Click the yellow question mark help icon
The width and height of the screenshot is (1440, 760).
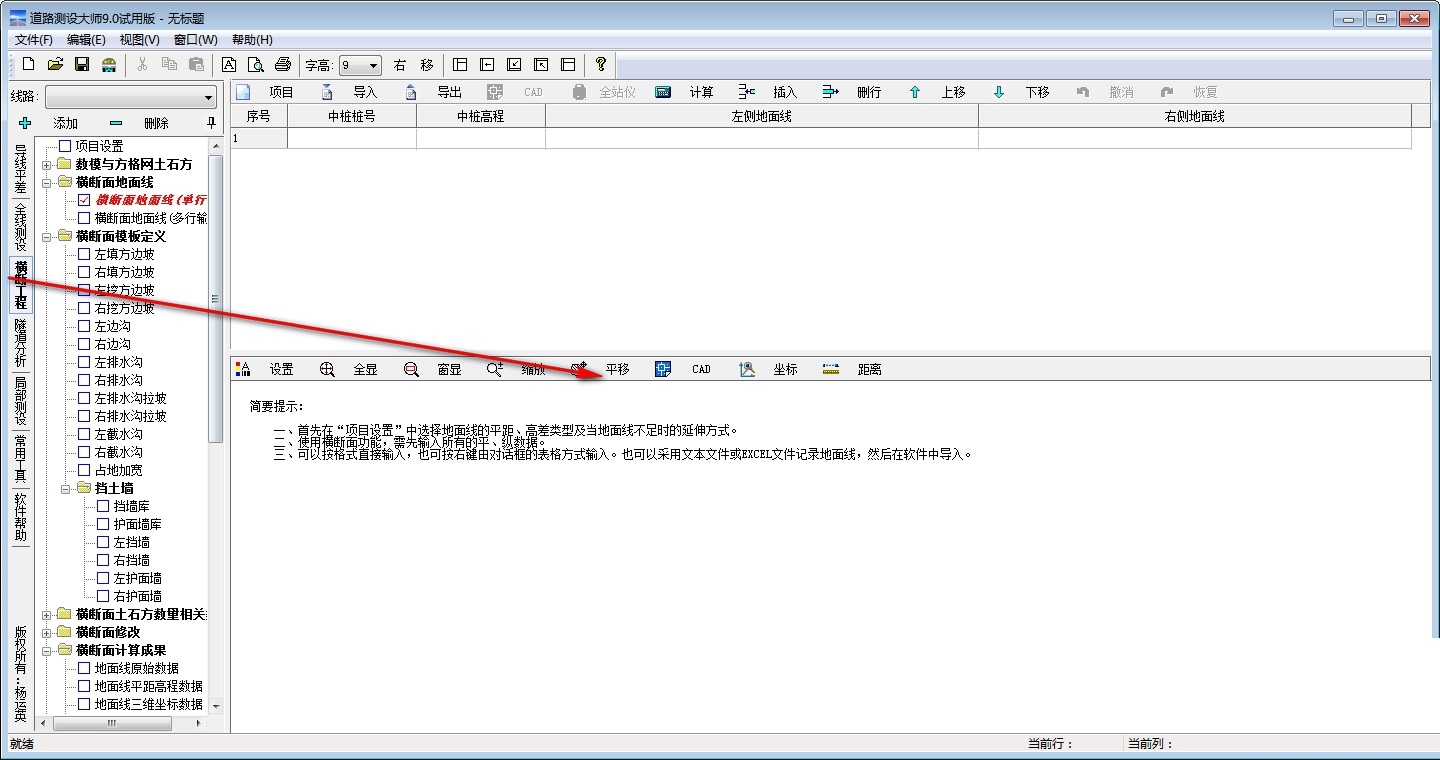tap(600, 64)
